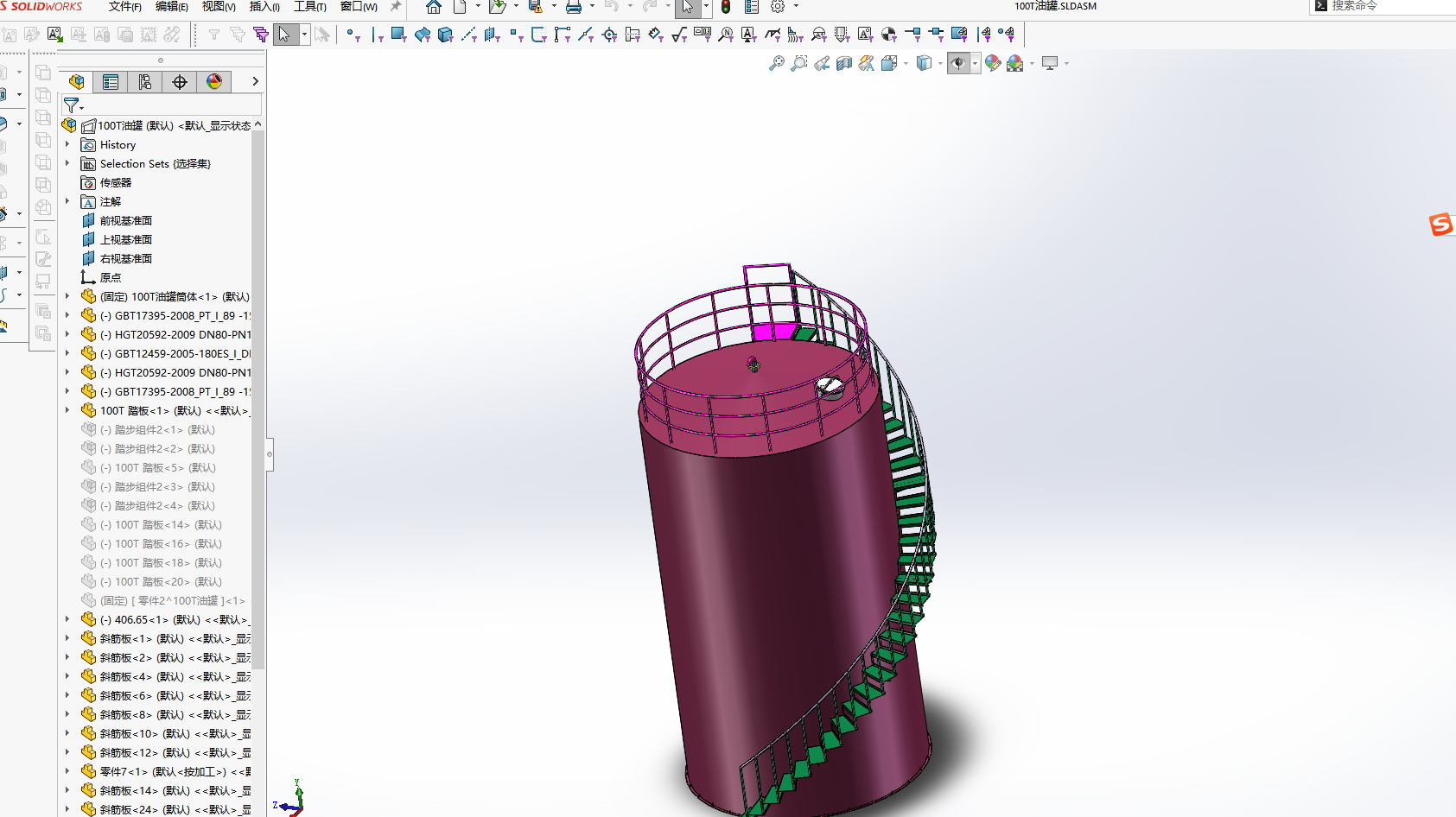Expand the History folder

click(x=67, y=145)
